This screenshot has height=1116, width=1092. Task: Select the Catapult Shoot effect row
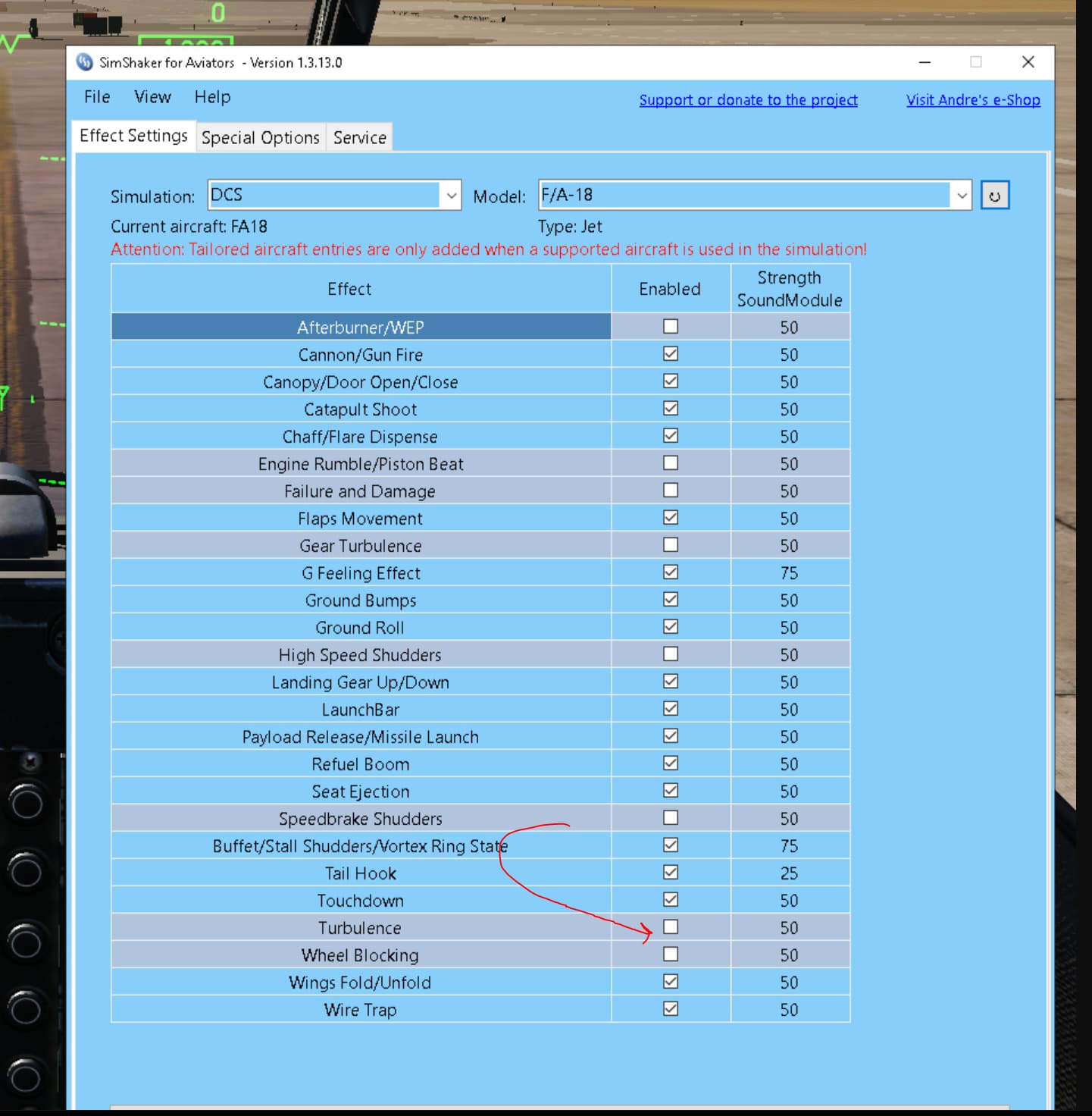[360, 409]
